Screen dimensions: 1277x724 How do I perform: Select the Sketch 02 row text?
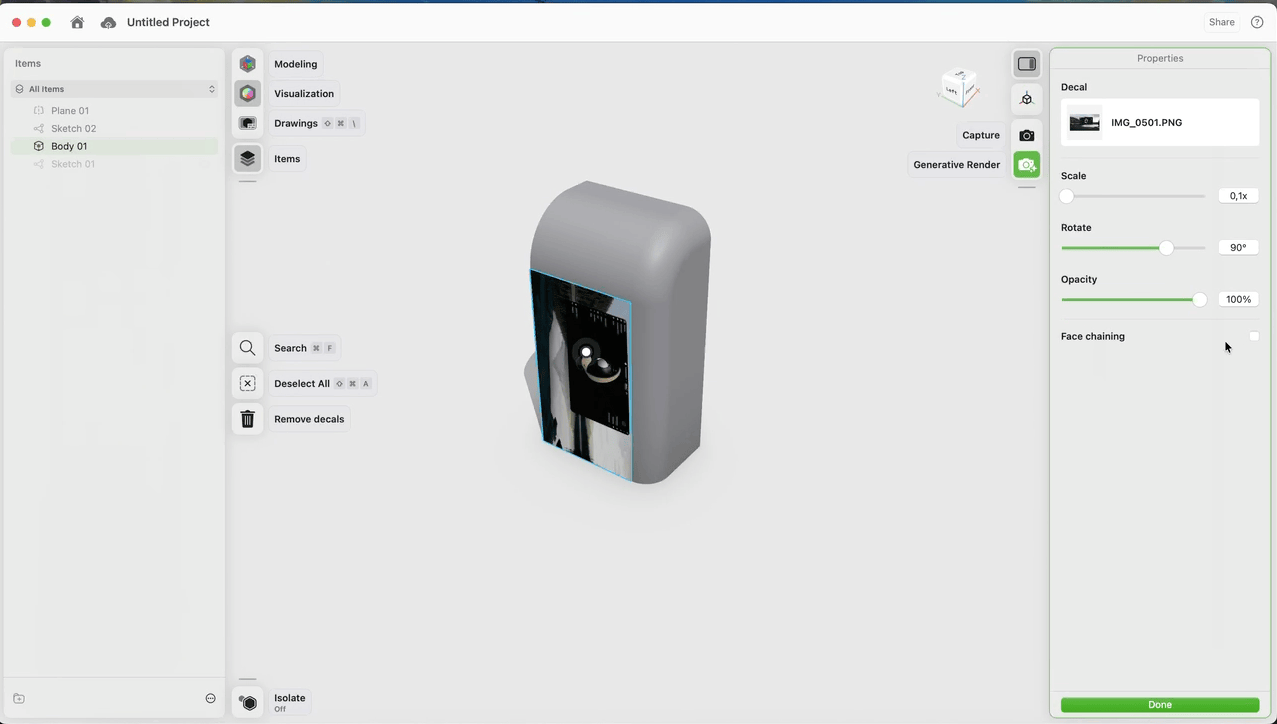pos(74,129)
